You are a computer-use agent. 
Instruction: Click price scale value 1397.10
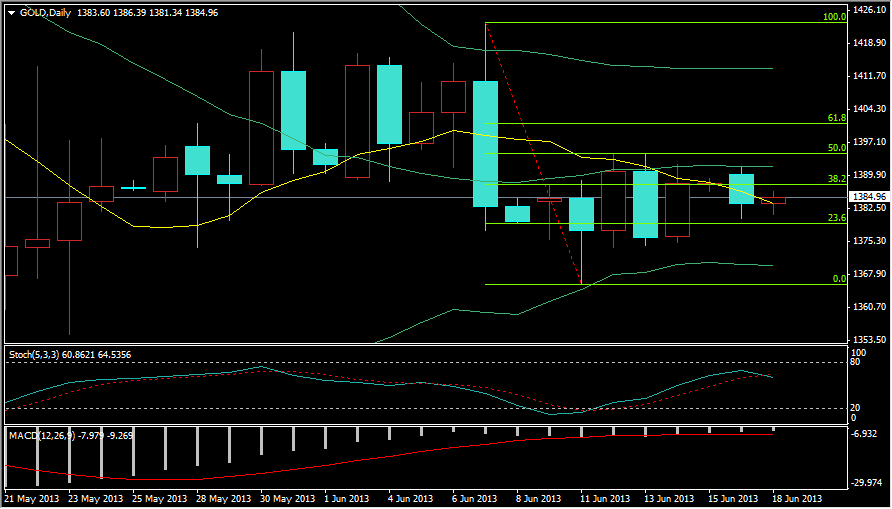(868, 142)
